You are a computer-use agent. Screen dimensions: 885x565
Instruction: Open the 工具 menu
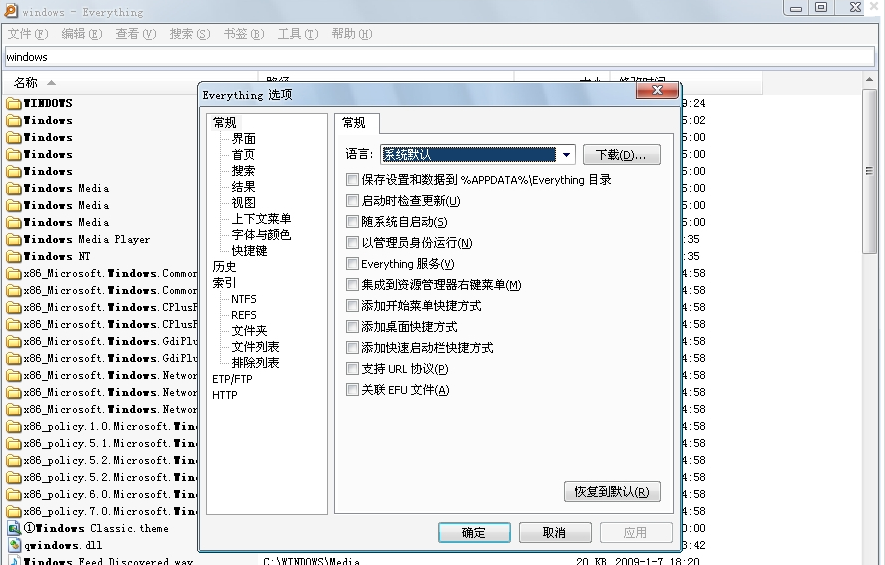tap(297, 34)
